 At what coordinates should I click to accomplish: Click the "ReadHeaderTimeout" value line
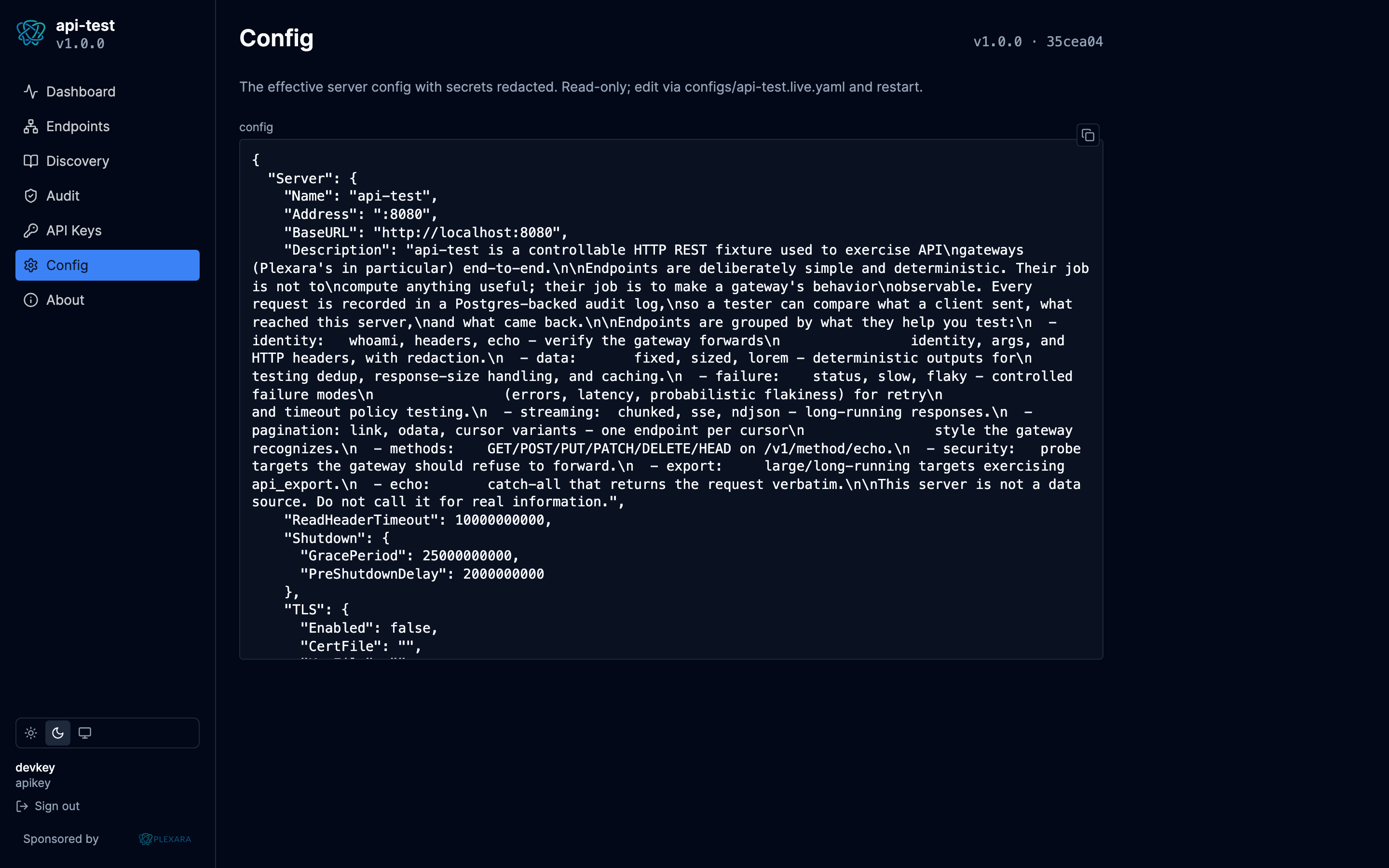[418, 520]
